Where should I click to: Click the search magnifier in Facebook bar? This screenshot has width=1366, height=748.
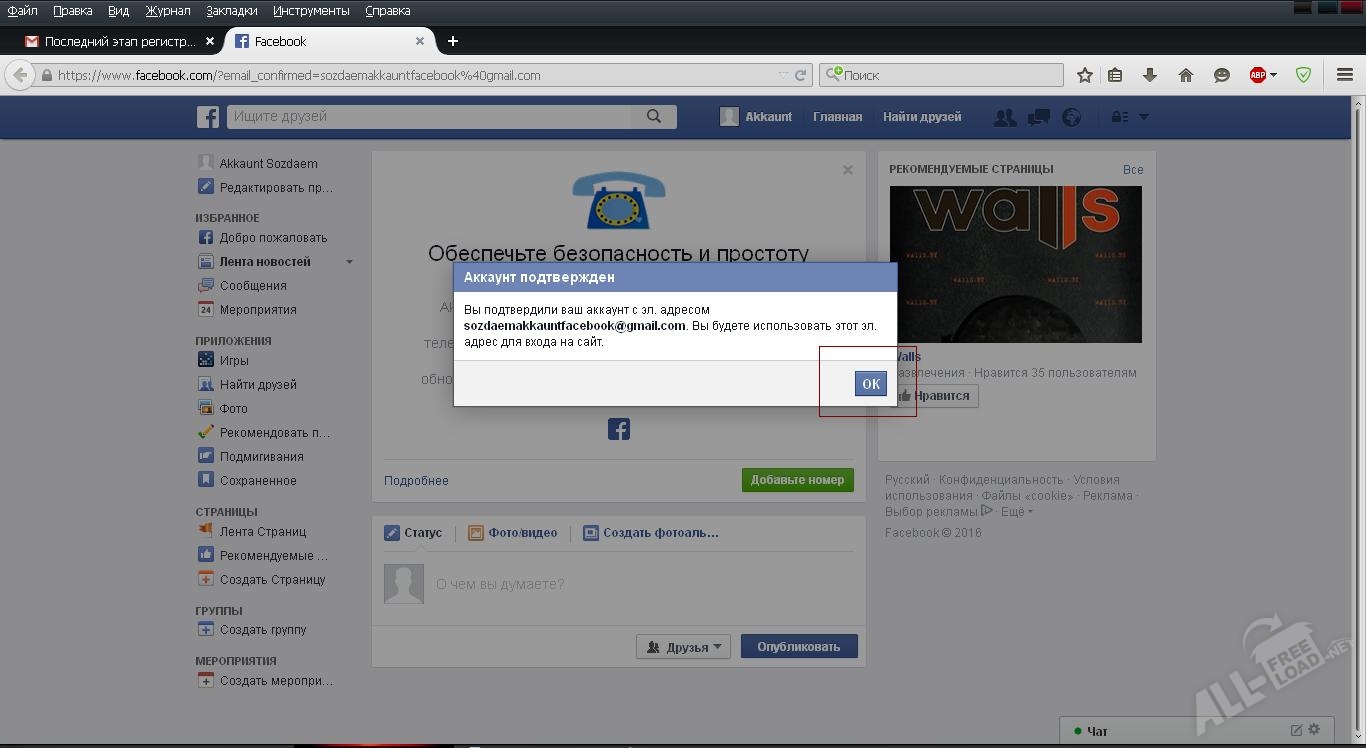click(654, 116)
